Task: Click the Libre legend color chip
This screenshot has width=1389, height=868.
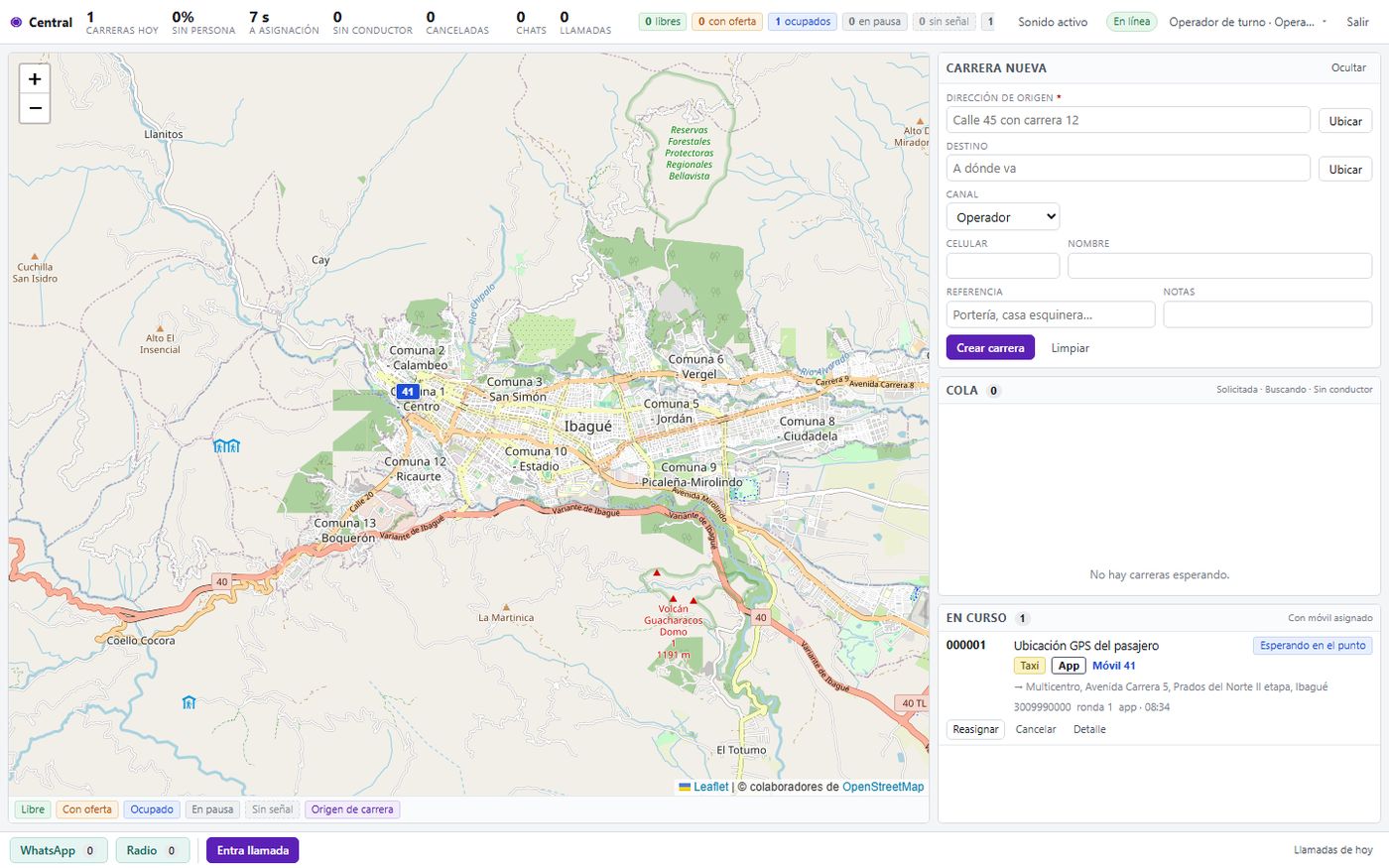Action: tap(33, 809)
